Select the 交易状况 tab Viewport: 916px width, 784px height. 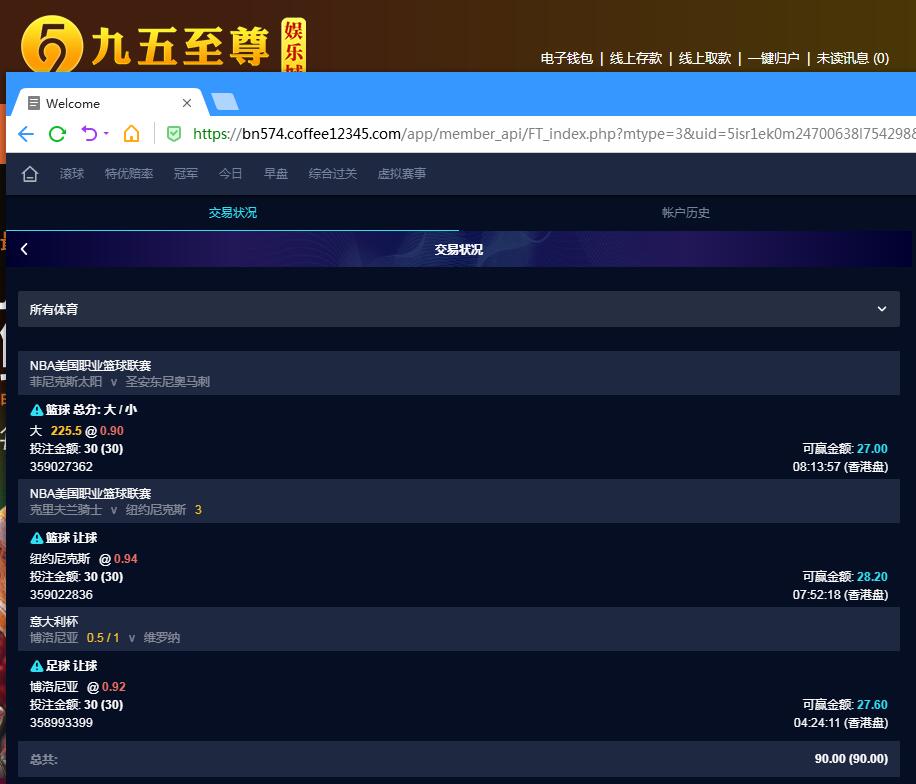tap(232, 213)
